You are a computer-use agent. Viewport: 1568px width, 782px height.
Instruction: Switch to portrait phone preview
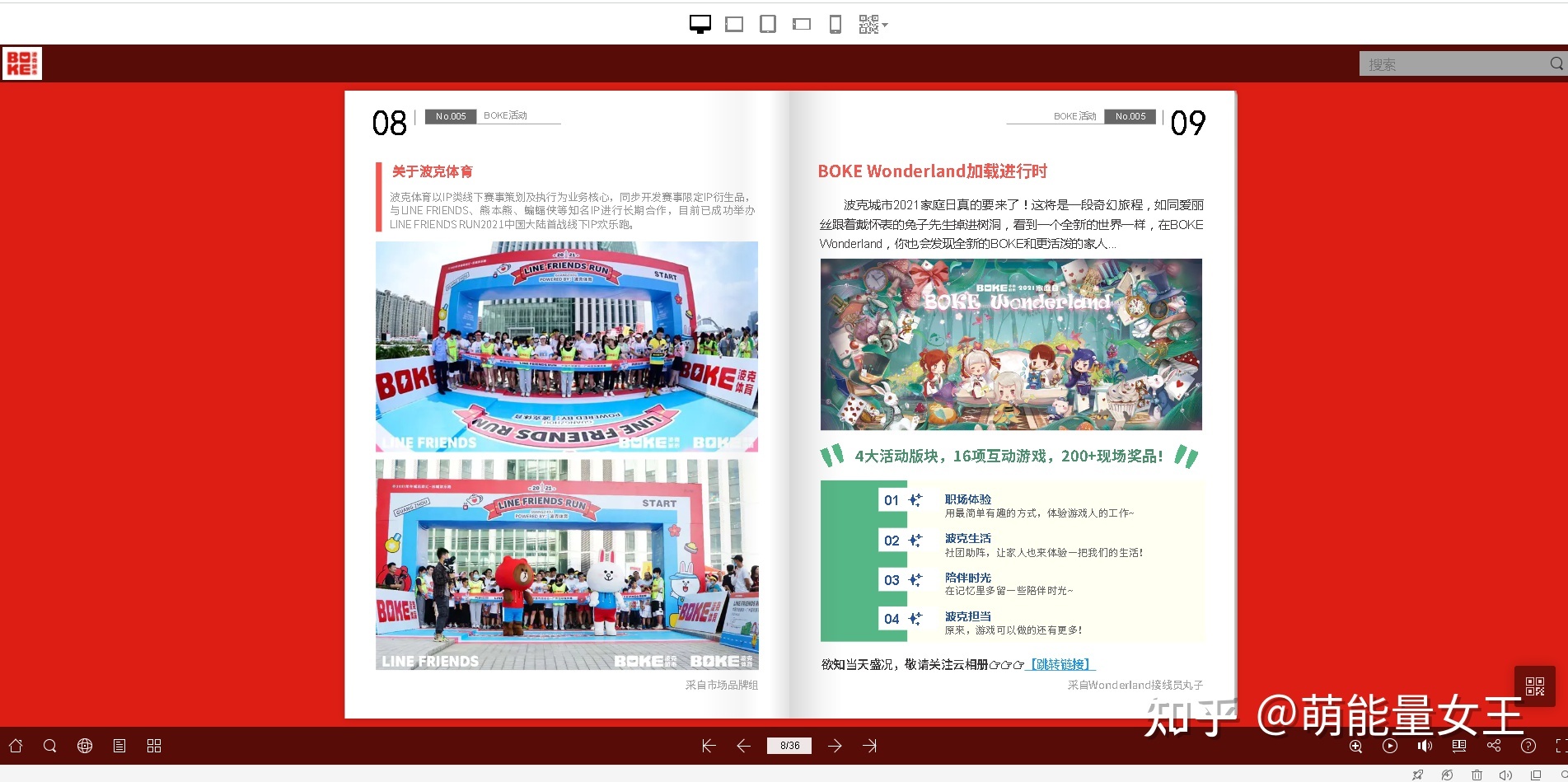pos(835,25)
